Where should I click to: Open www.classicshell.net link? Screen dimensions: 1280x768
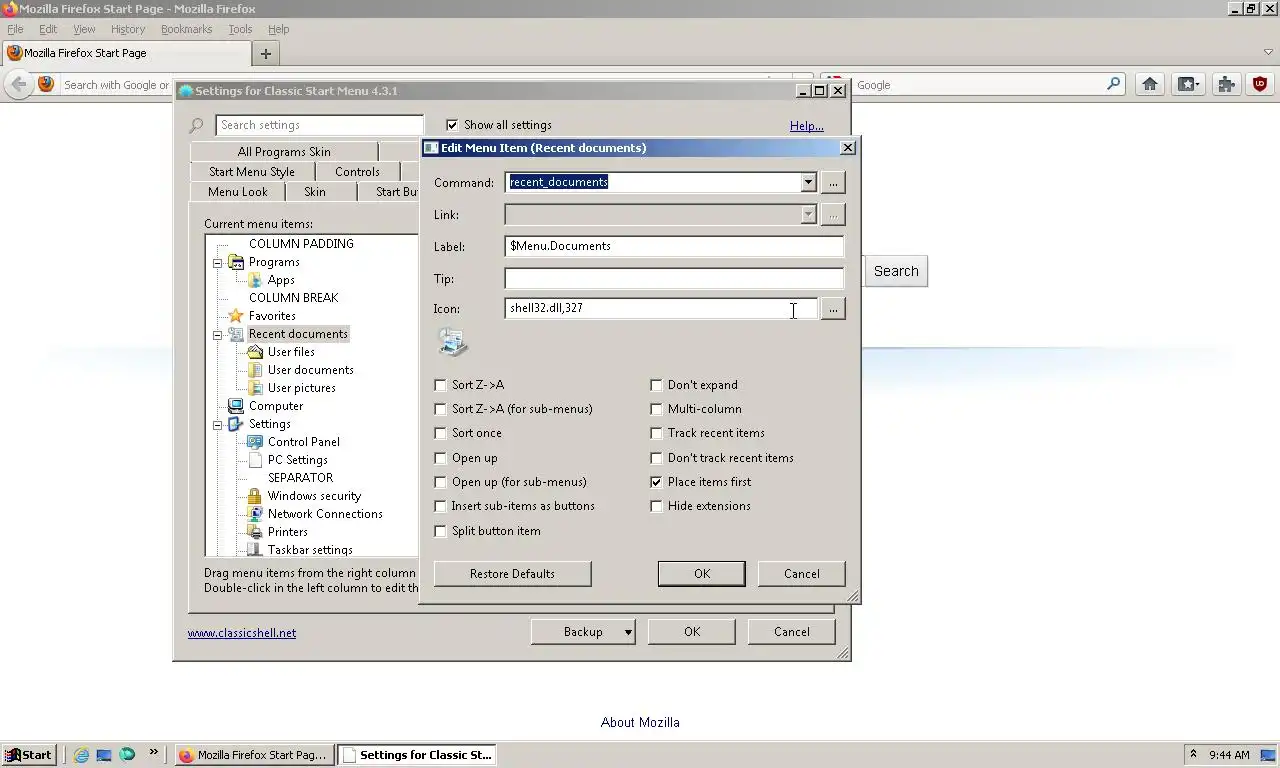(242, 633)
